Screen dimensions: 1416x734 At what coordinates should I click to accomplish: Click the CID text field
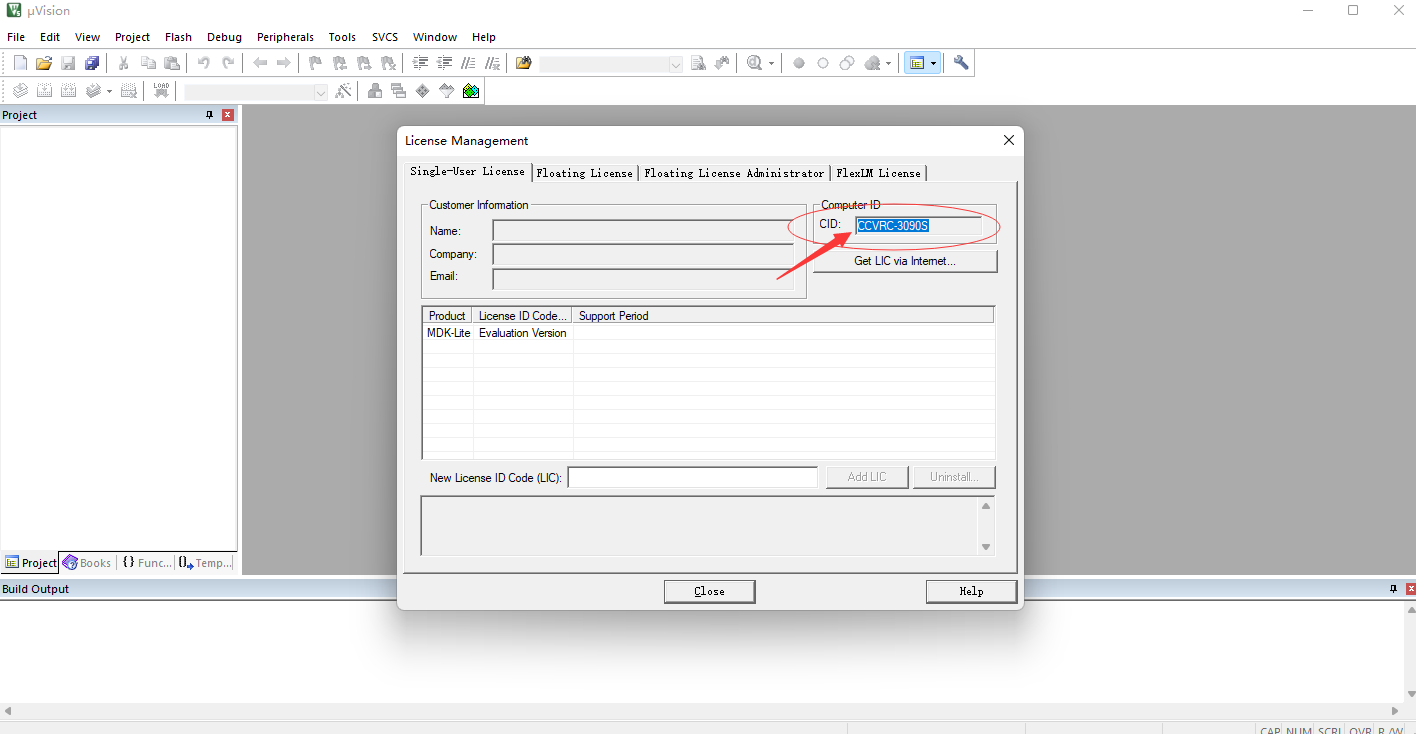pos(918,226)
